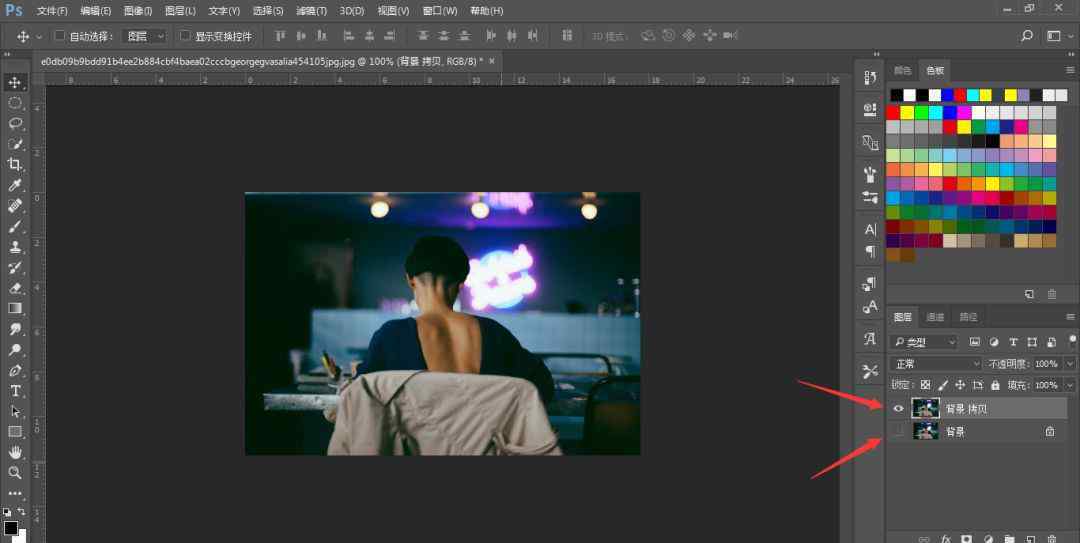
Task: Select the 背景 layer thumbnail
Action: point(926,431)
